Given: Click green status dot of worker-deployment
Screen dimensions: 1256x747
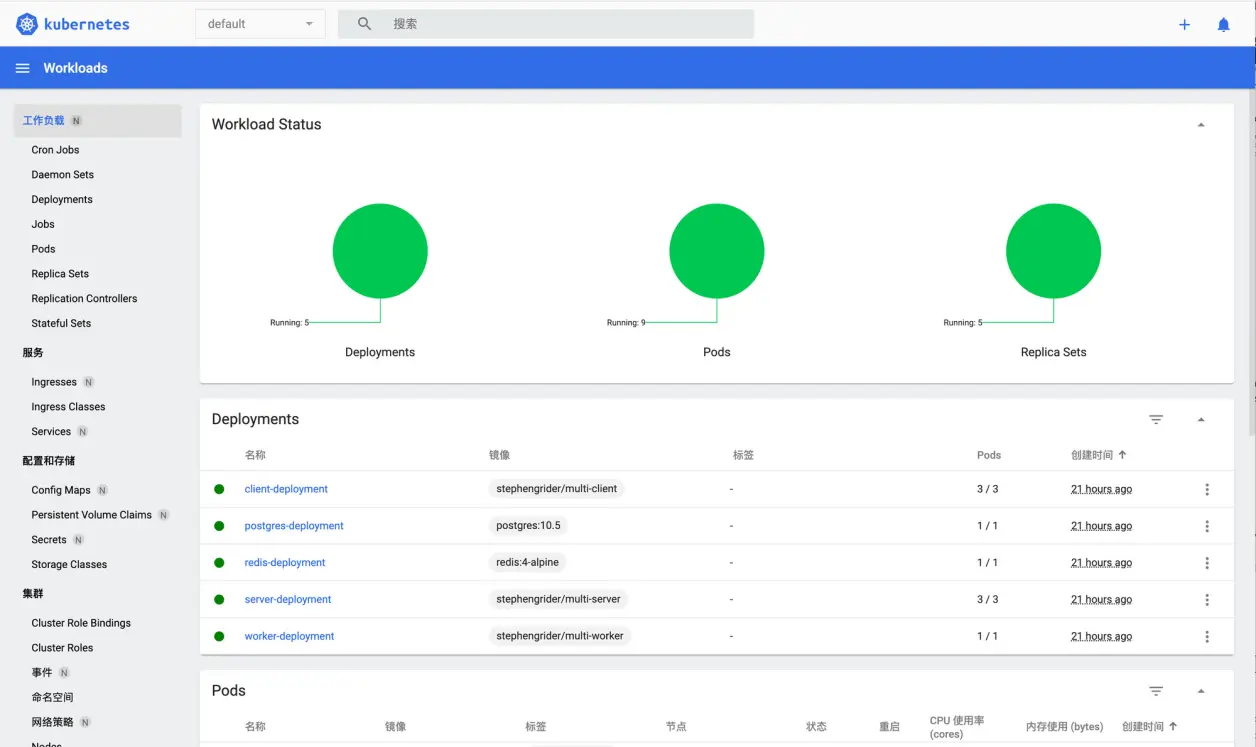Looking at the screenshot, I should (219, 637).
